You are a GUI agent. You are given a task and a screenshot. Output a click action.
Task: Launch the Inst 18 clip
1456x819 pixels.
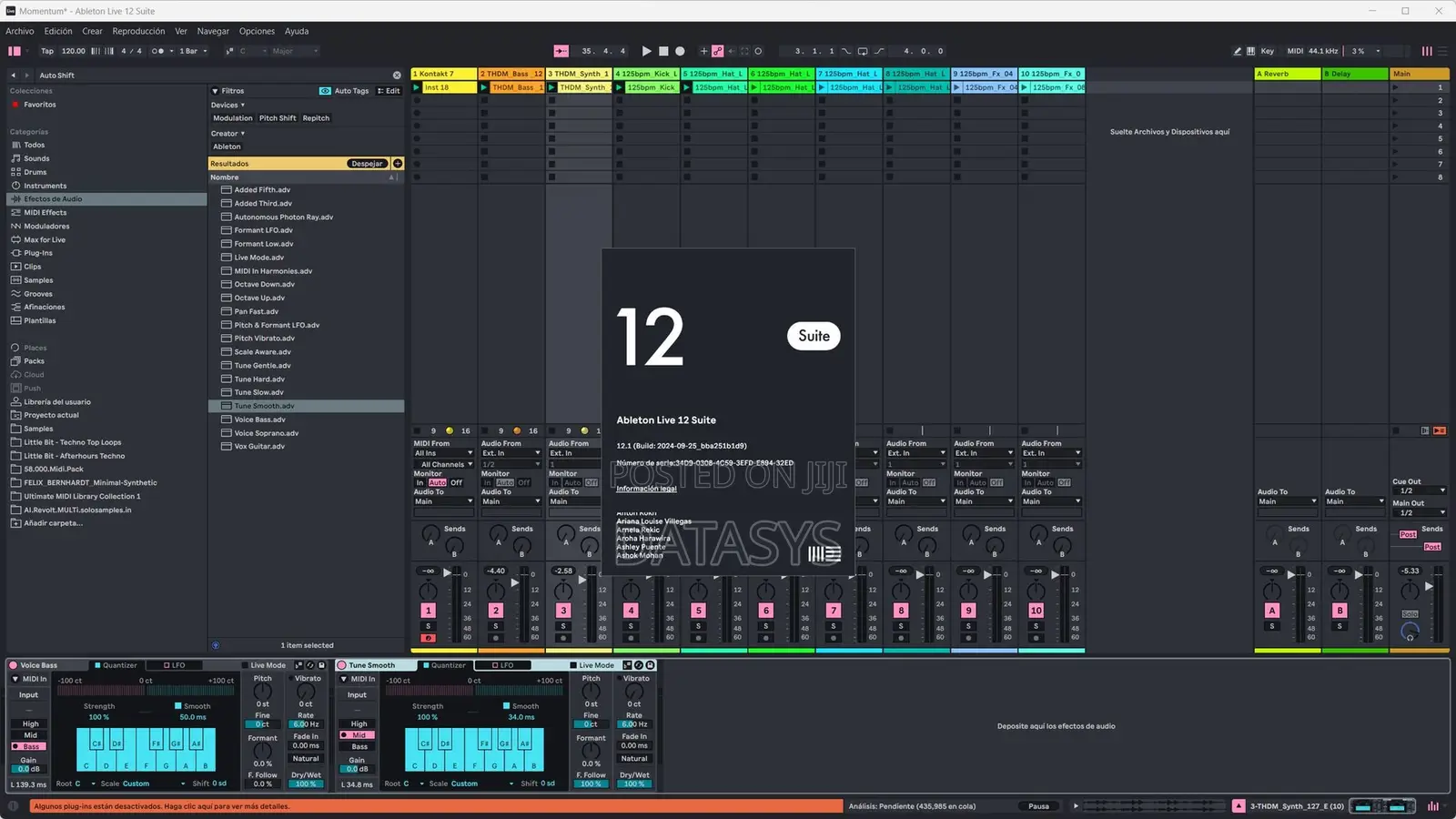[x=417, y=87]
